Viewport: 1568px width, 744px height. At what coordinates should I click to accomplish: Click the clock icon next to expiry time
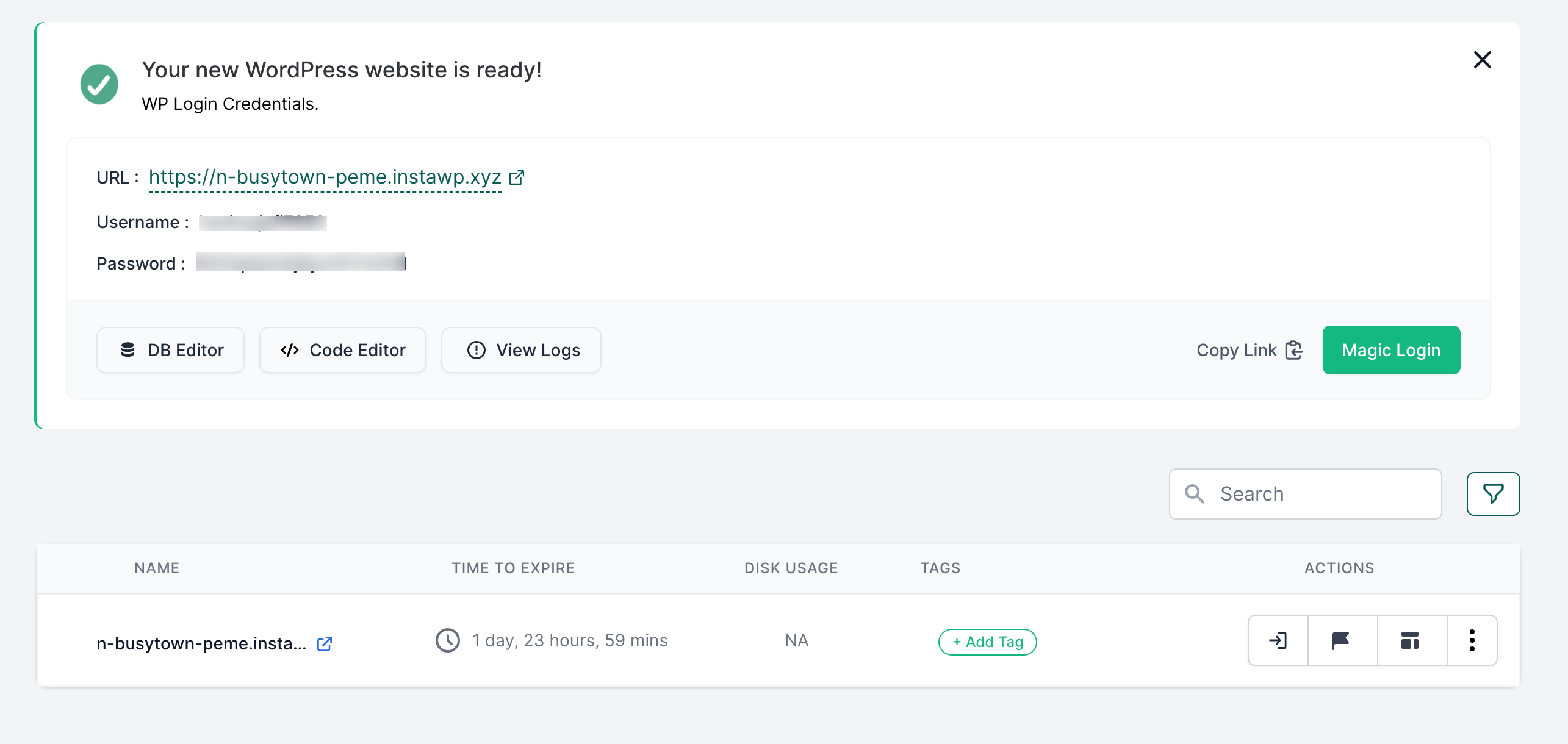[448, 641]
